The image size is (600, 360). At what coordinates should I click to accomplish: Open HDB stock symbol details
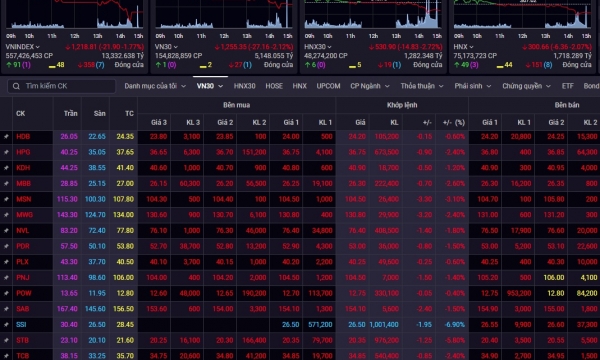click(x=23, y=137)
